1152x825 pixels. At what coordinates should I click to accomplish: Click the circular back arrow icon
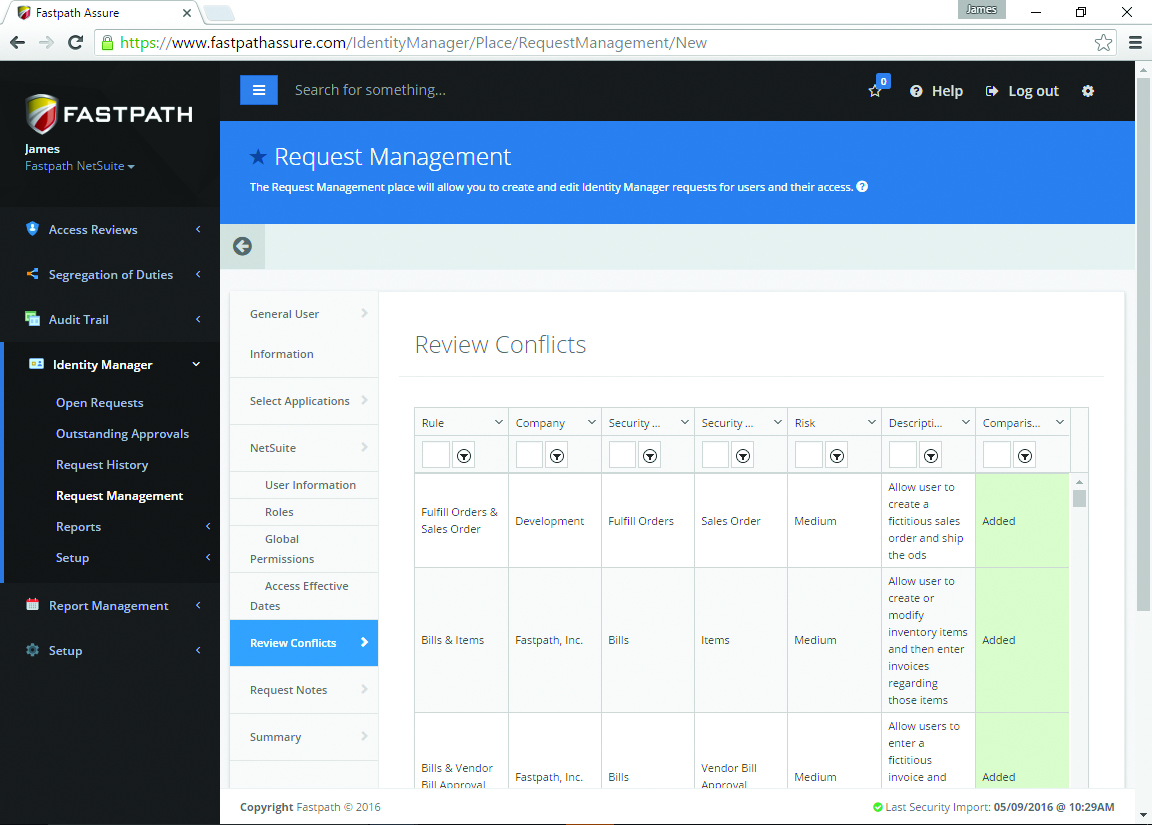tap(242, 246)
